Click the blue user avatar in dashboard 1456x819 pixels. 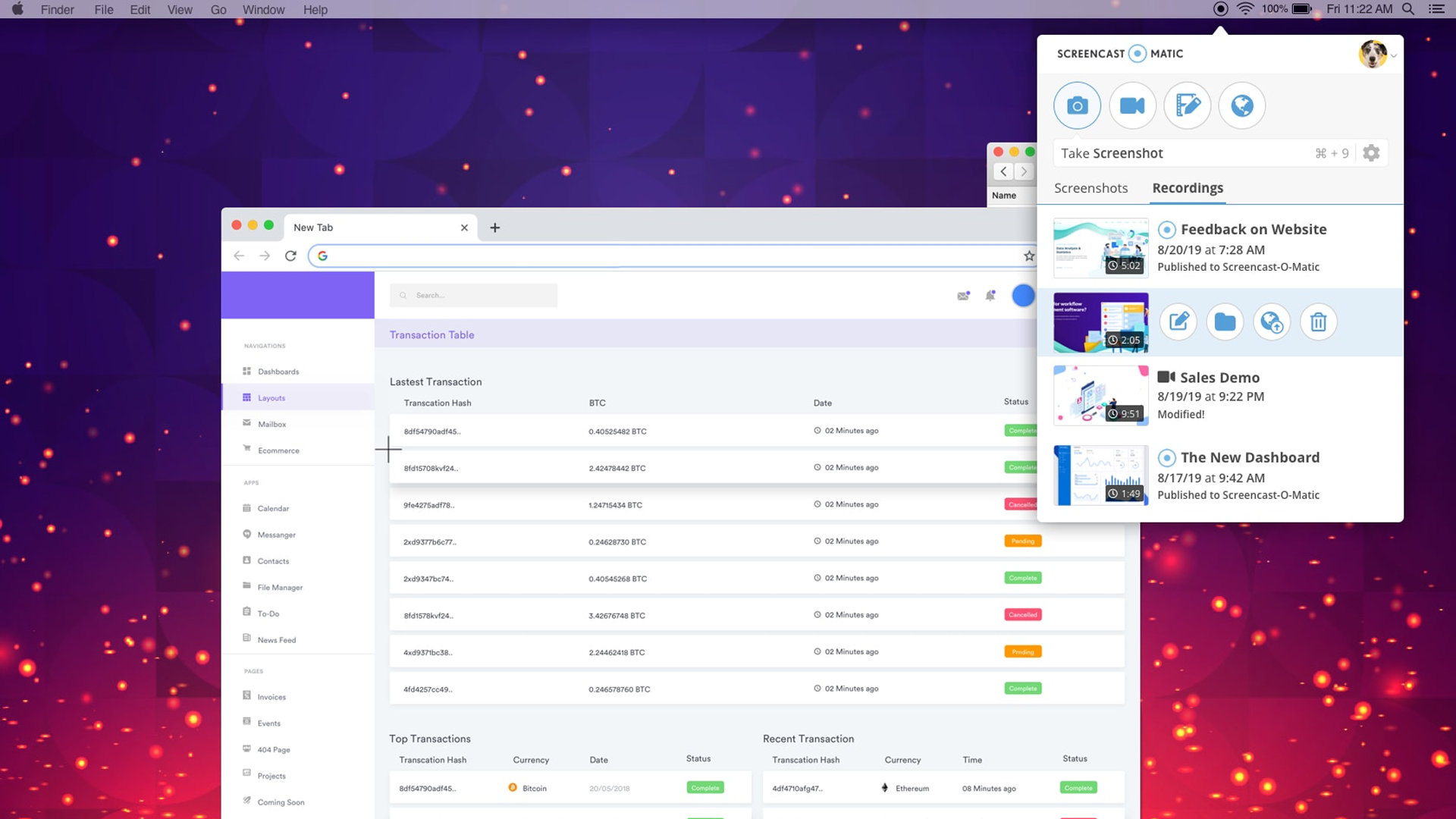[1023, 295]
